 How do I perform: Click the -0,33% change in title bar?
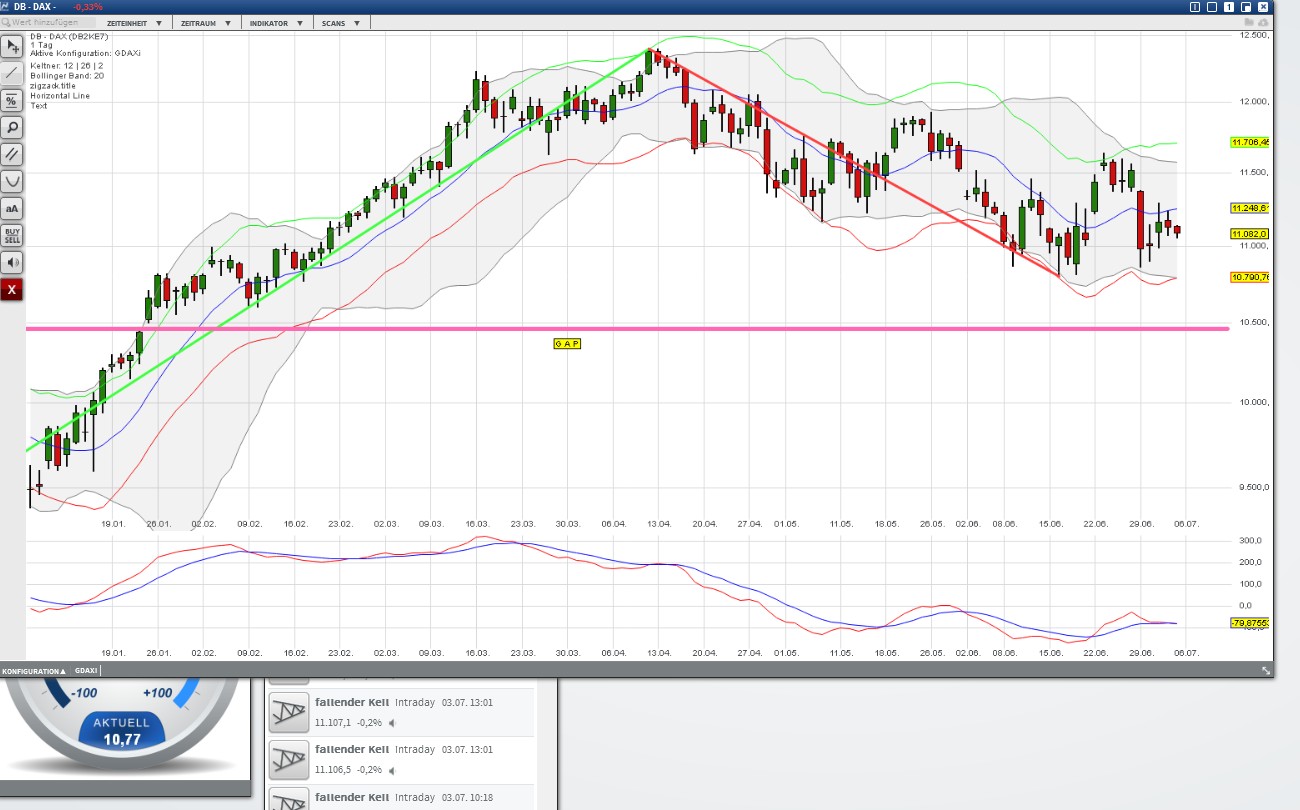click(90, 7)
